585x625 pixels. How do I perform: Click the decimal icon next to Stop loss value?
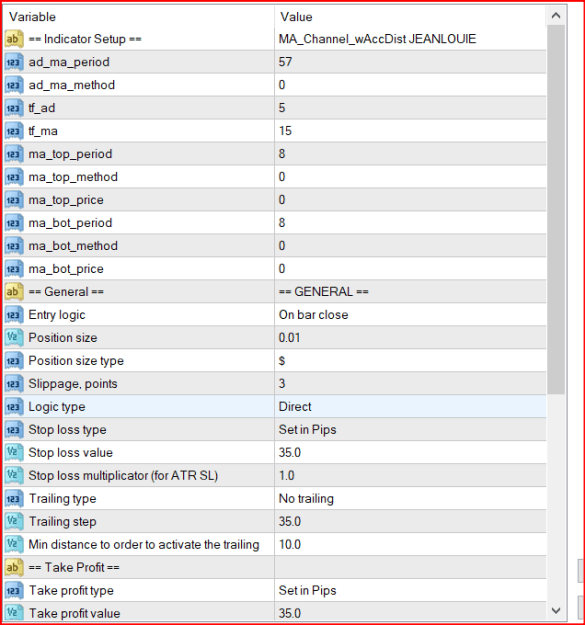(13, 453)
